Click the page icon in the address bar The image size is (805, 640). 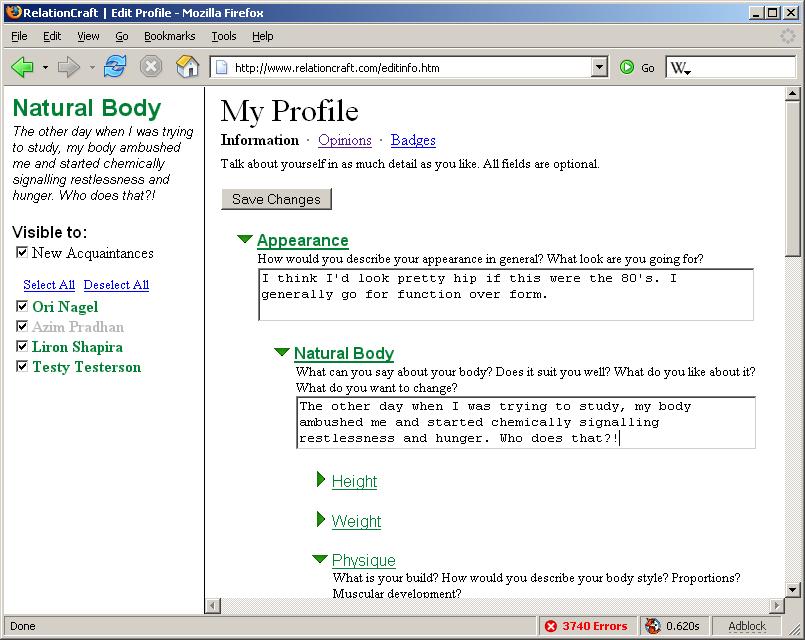point(221,67)
